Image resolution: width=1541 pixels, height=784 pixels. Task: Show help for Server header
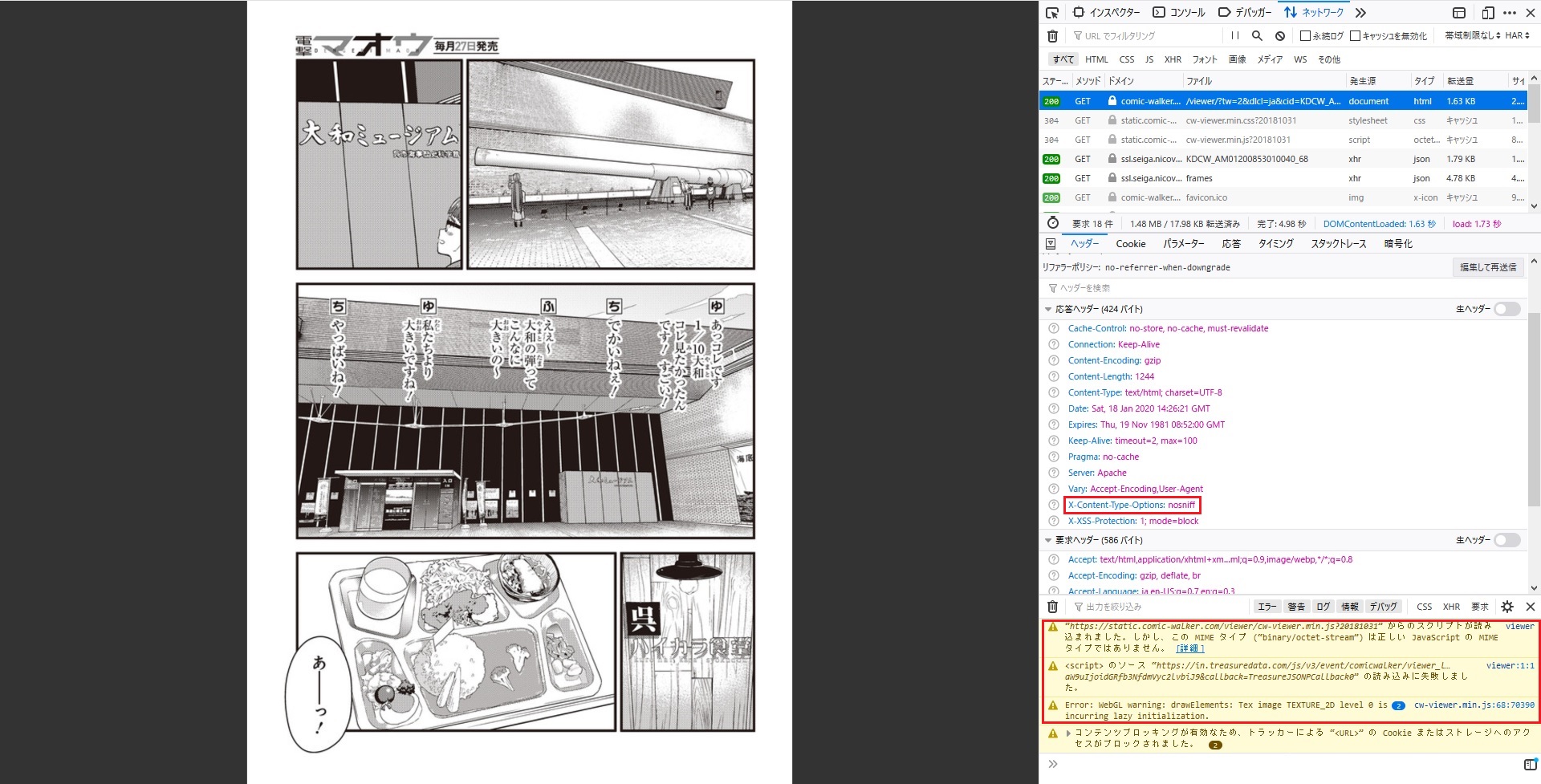pos(1054,473)
